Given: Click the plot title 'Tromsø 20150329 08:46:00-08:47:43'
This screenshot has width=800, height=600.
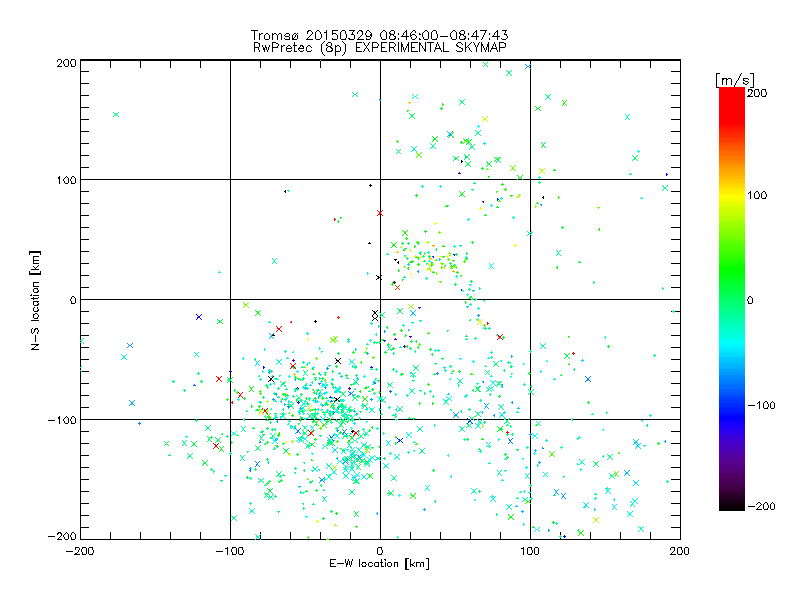Looking at the screenshot, I should (380, 35).
